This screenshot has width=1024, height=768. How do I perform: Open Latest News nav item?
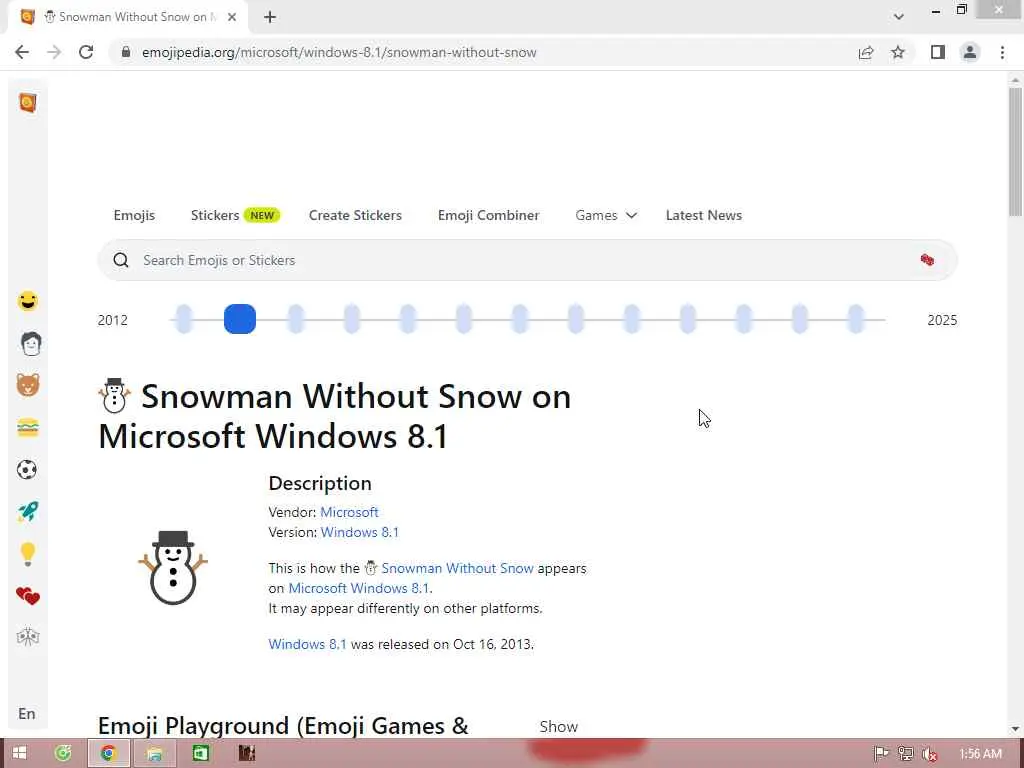pyautogui.click(x=703, y=215)
